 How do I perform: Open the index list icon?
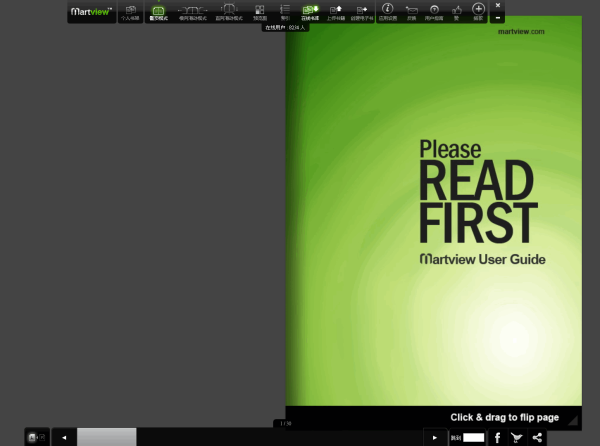(x=285, y=13)
